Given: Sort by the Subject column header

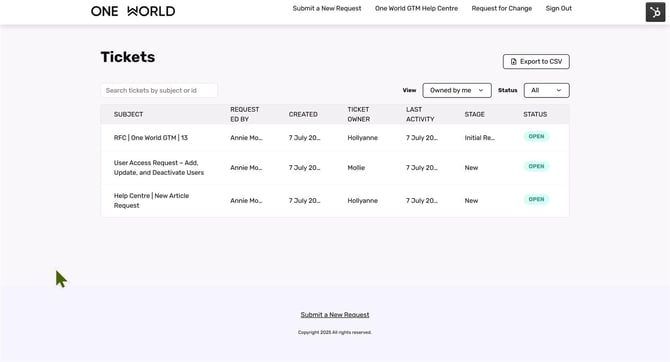Looking at the screenshot, I should (x=128, y=114).
